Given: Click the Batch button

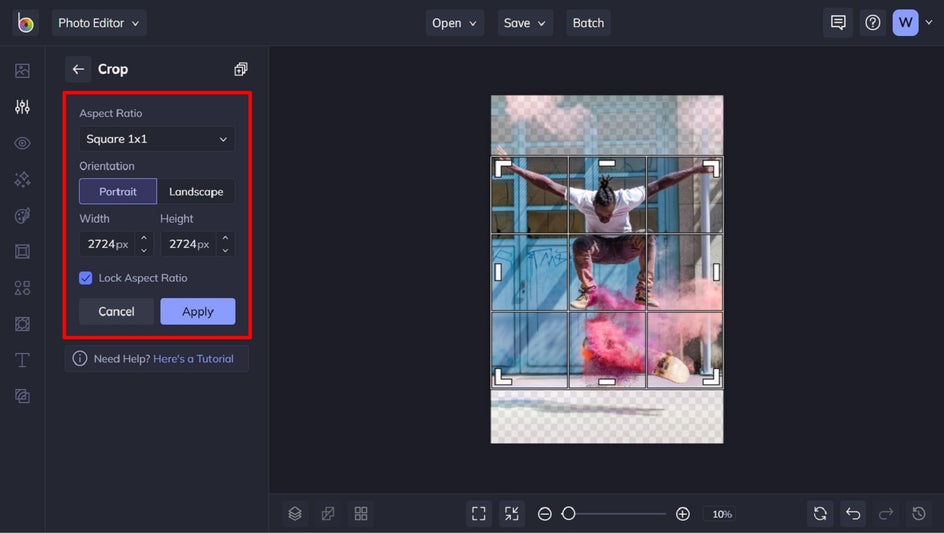Looking at the screenshot, I should [588, 23].
